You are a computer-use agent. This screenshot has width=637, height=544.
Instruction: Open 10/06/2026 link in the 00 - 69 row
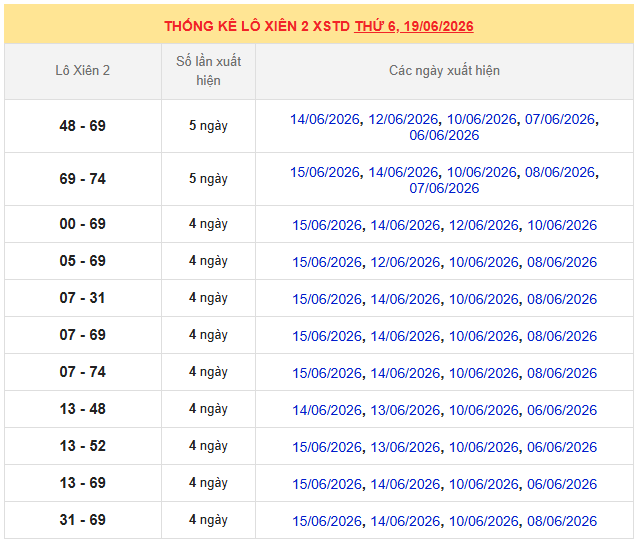562,225
